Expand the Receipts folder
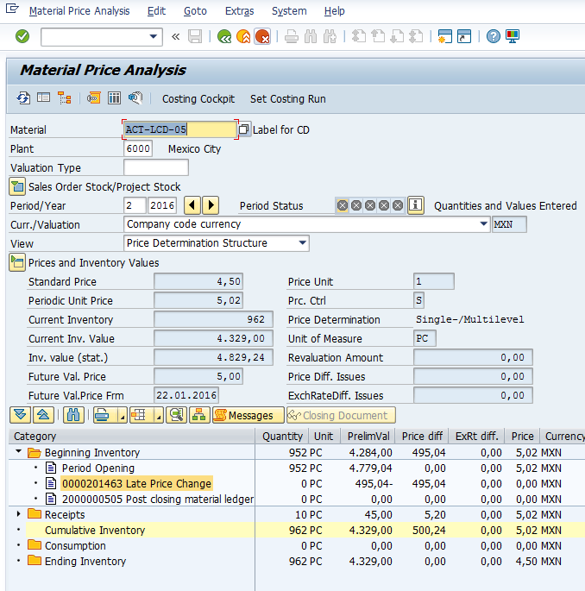Image resolution: width=585 pixels, height=591 pixels. [x=18, y=514]
